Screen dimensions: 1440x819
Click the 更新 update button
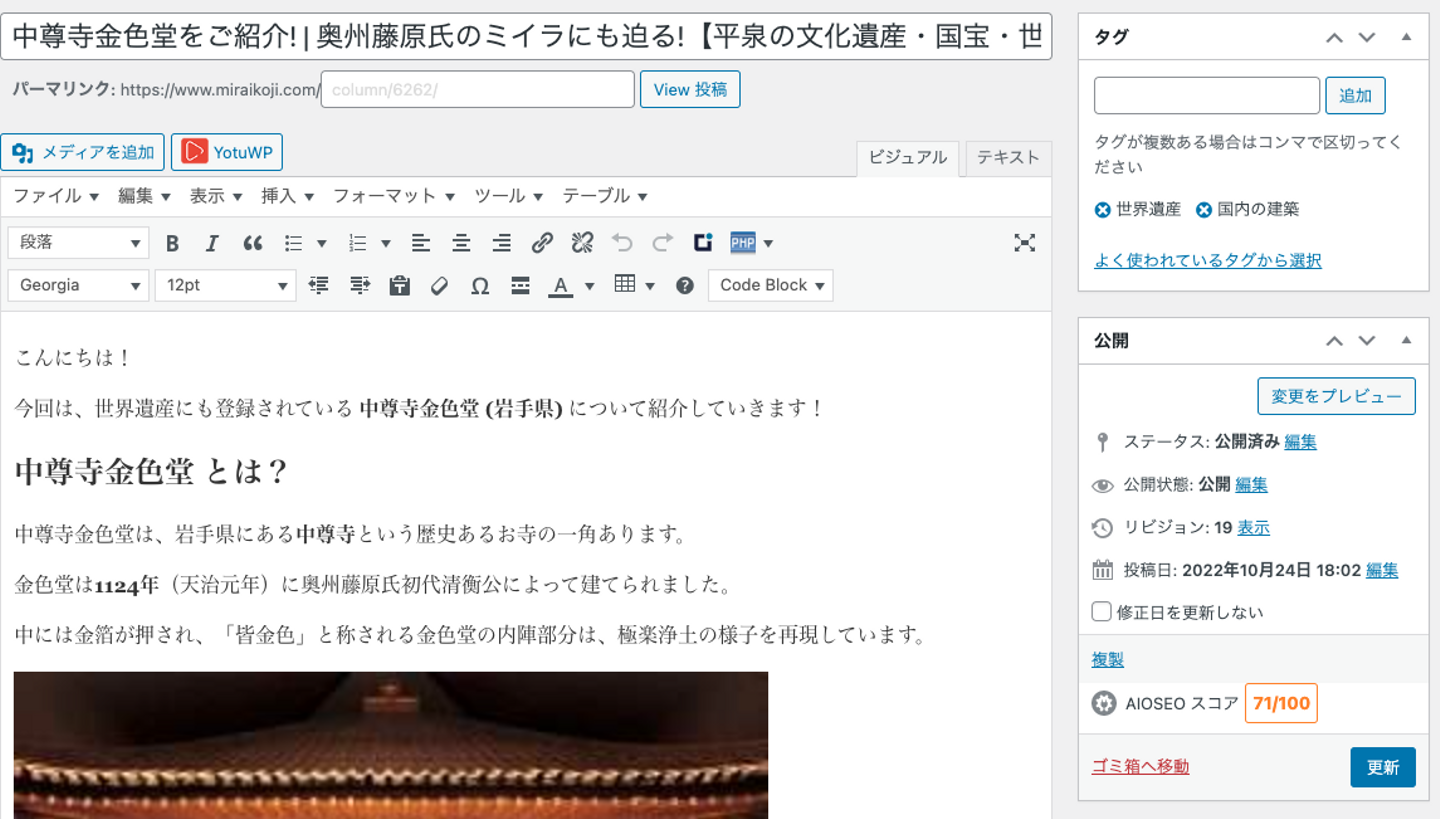[x=1382, y=767]
